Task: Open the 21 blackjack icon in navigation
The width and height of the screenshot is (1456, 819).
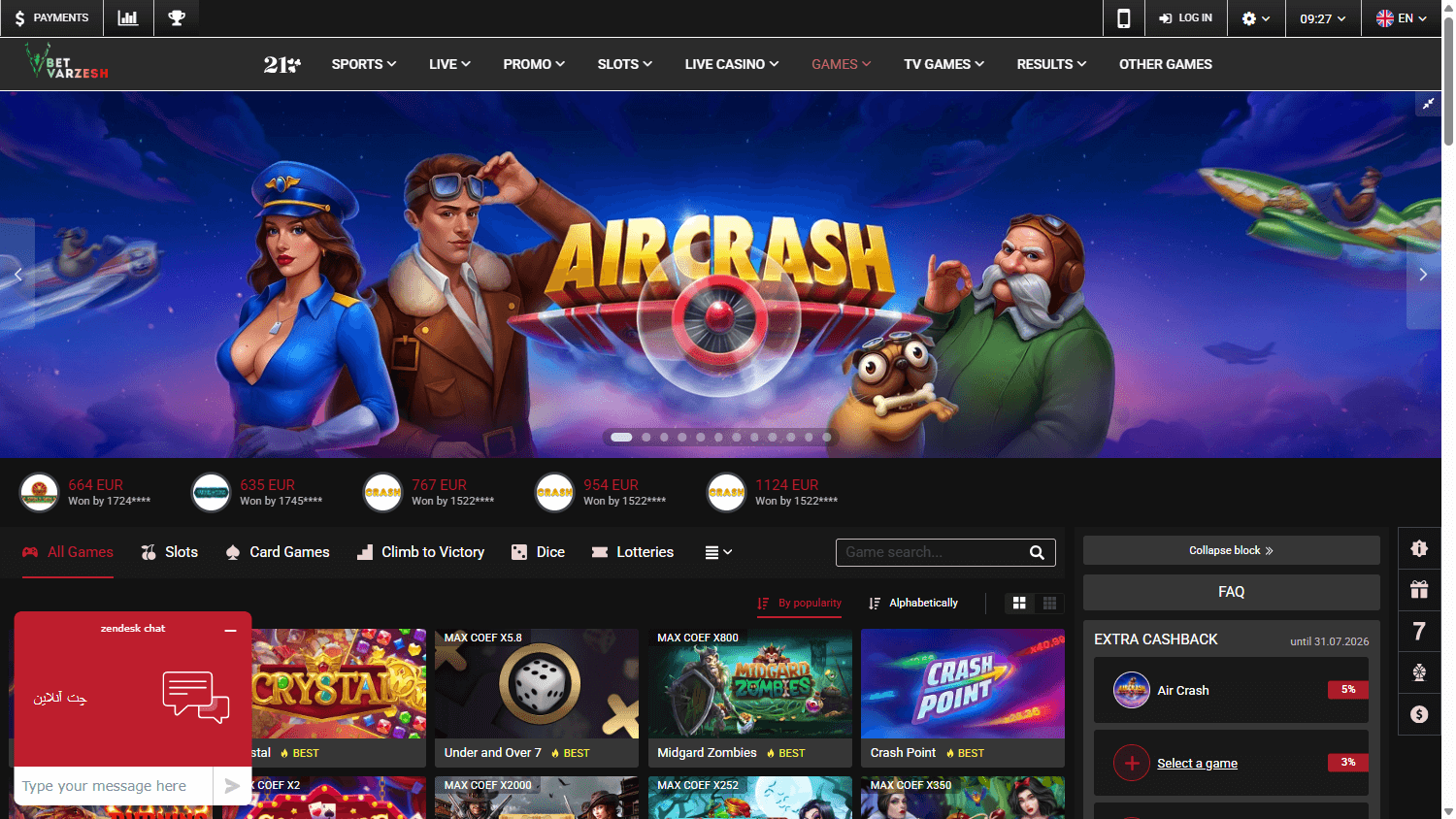Action: pyautogui.click(x=281, y=64)
